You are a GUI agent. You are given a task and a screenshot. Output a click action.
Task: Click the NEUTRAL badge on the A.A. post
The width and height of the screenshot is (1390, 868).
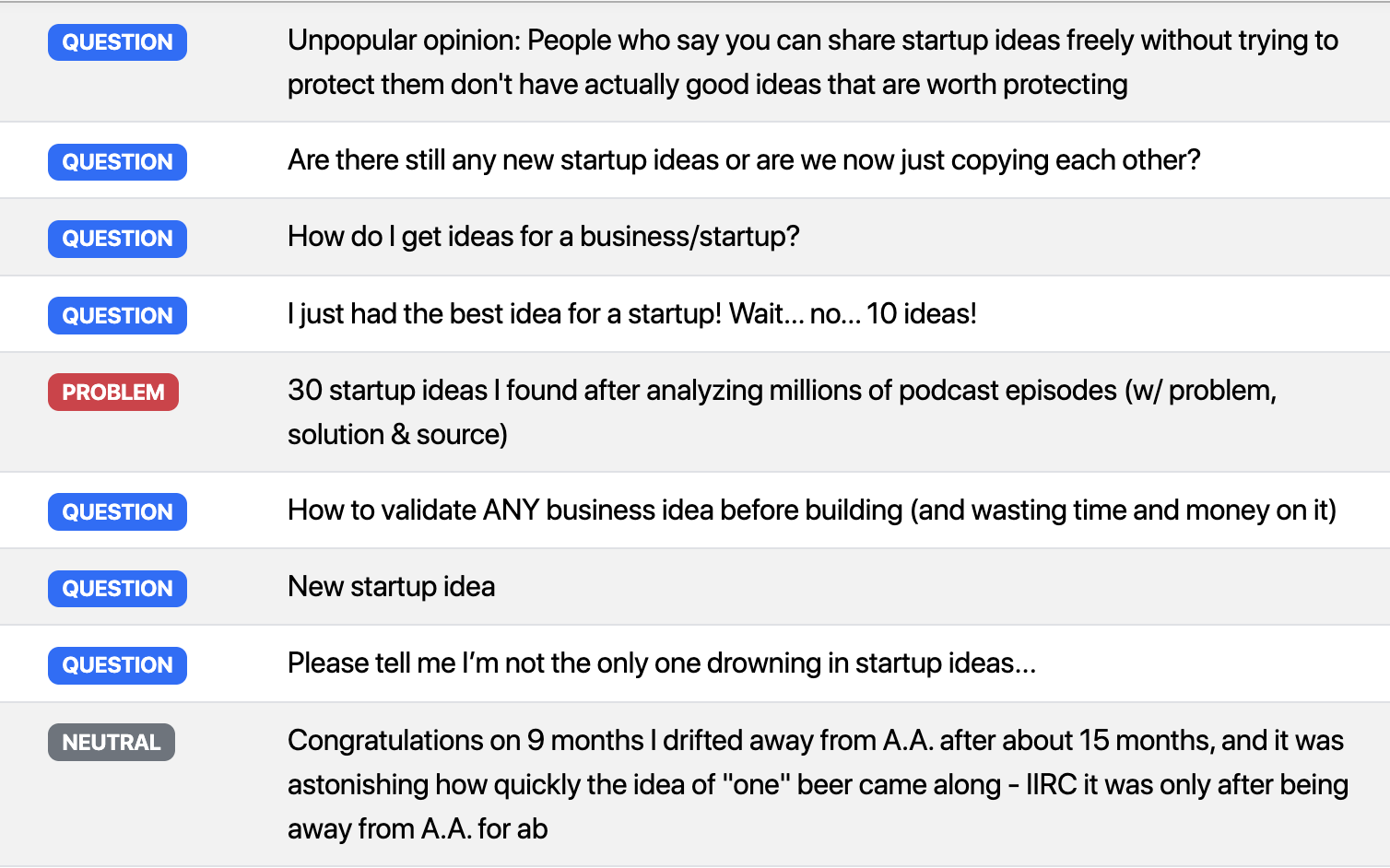(x=111, y=742)
